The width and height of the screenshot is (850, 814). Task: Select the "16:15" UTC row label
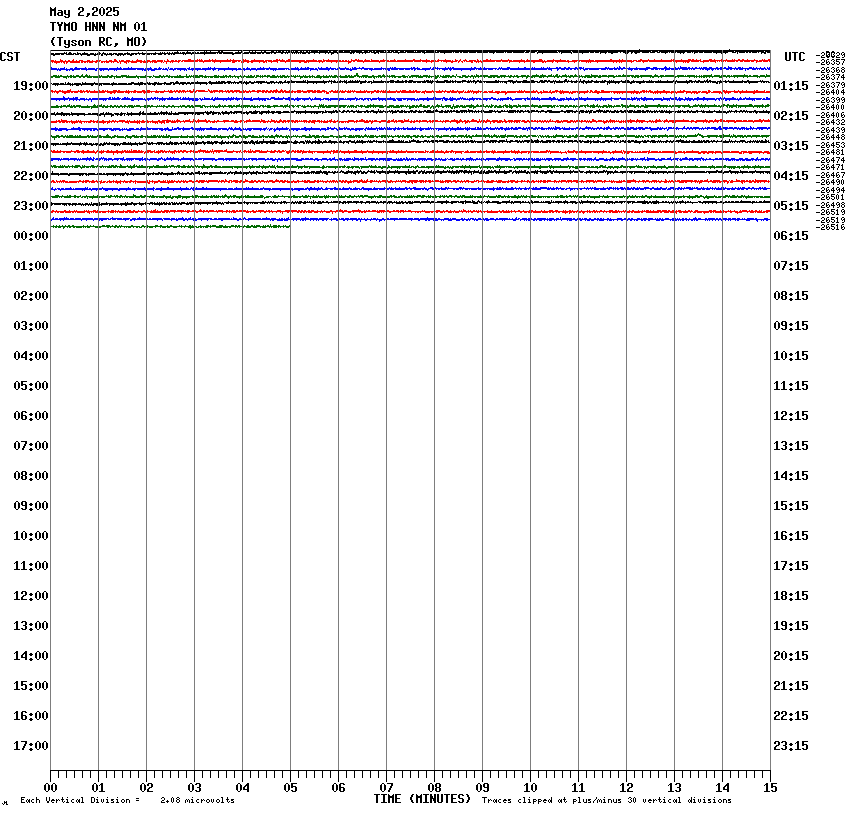791,536
